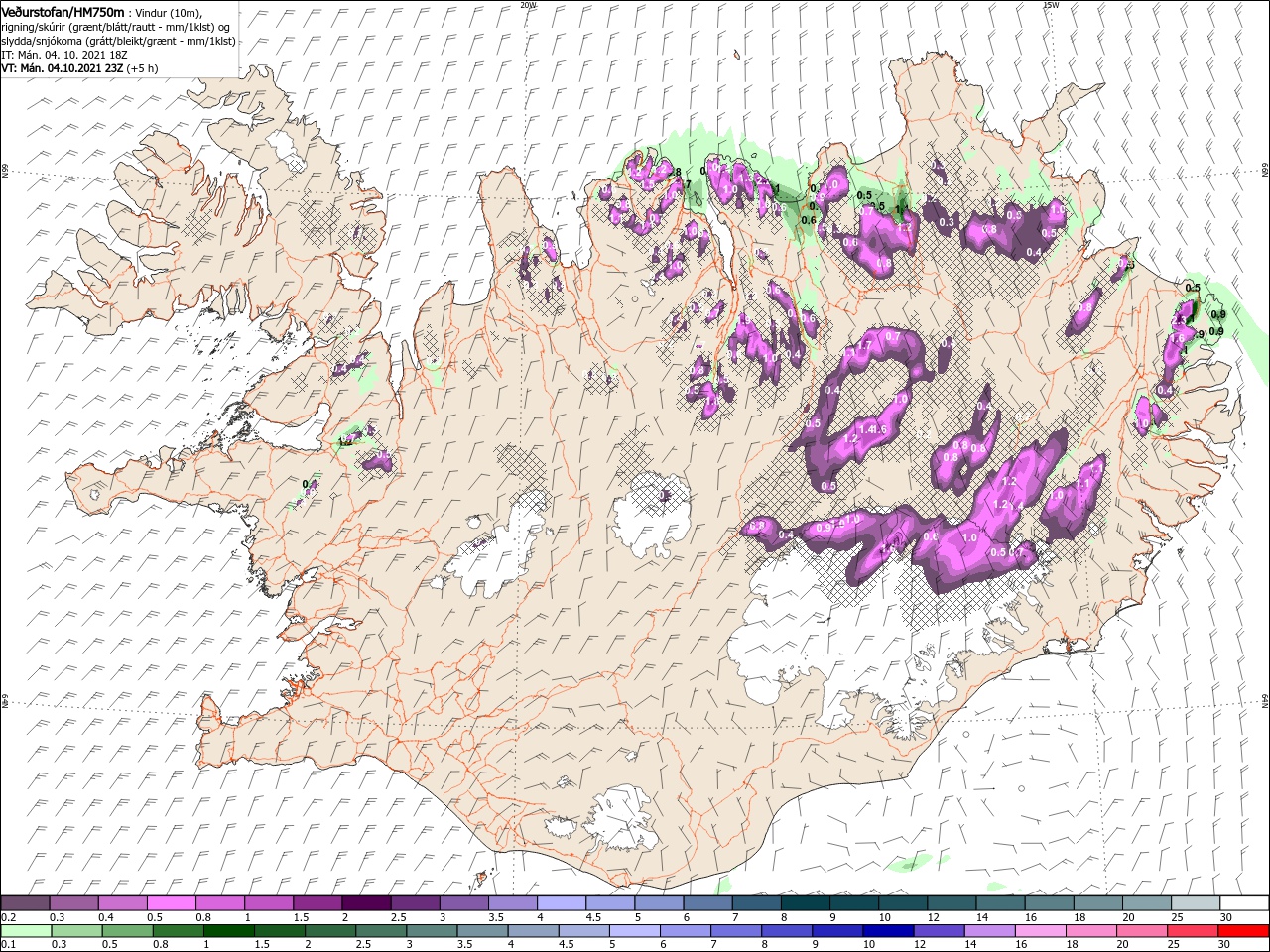
Task: Pick the 25 swatch in lower legend row
Action: (x=1193, y=931)
